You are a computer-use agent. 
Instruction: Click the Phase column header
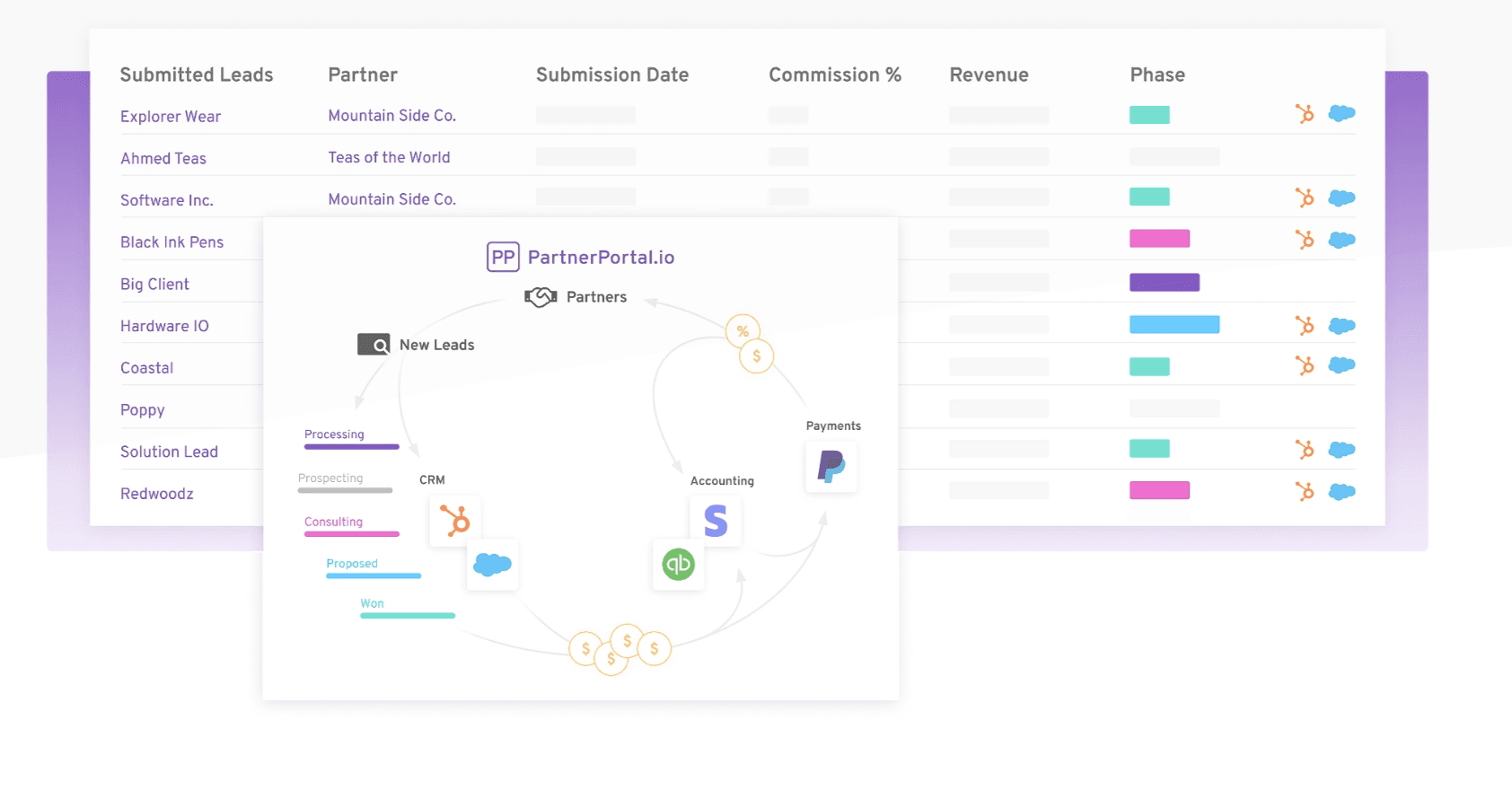click(x=1157, y=75)
